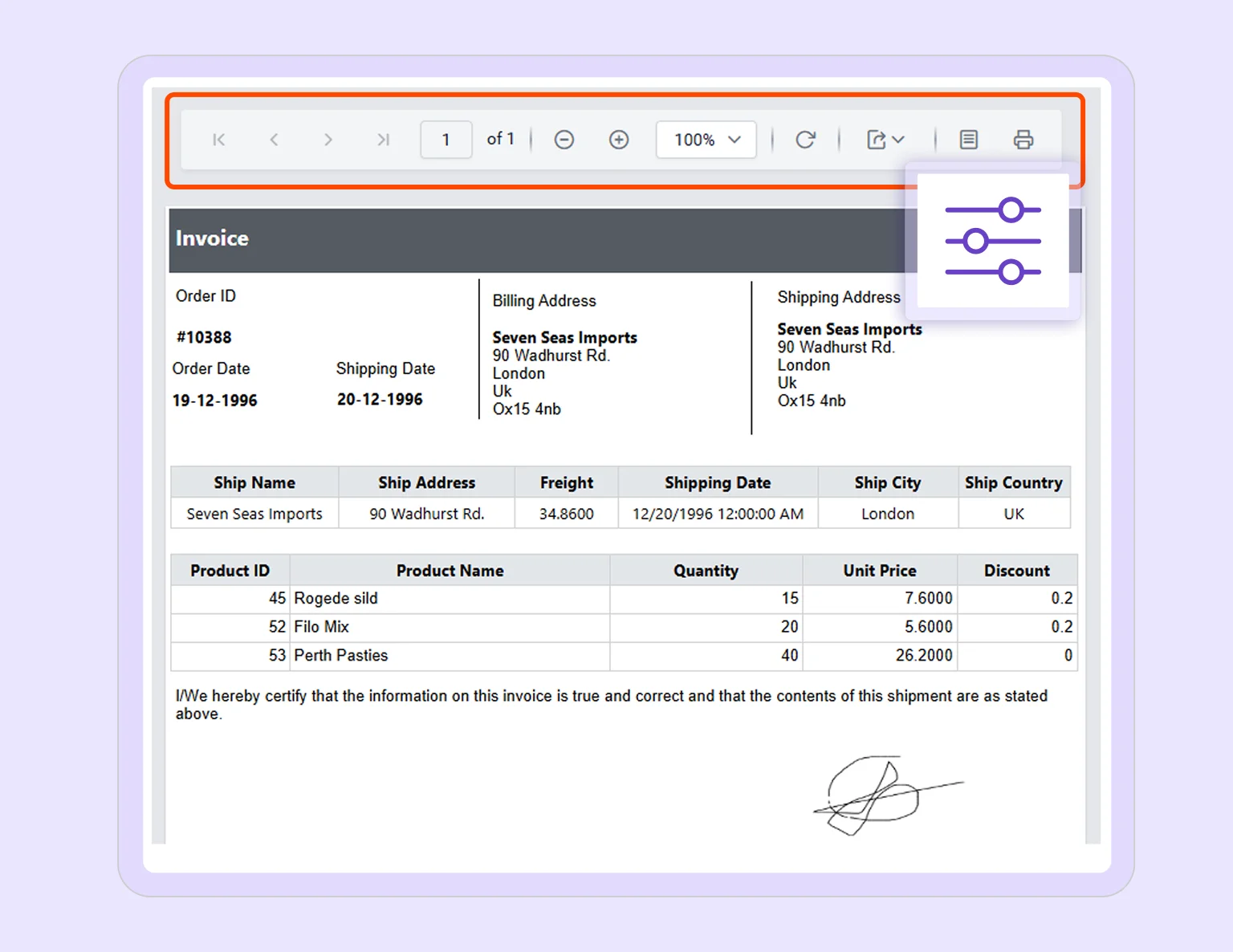Click the page number input field
The height and width of the screenshot is (952, 1233).
[446, 139]
